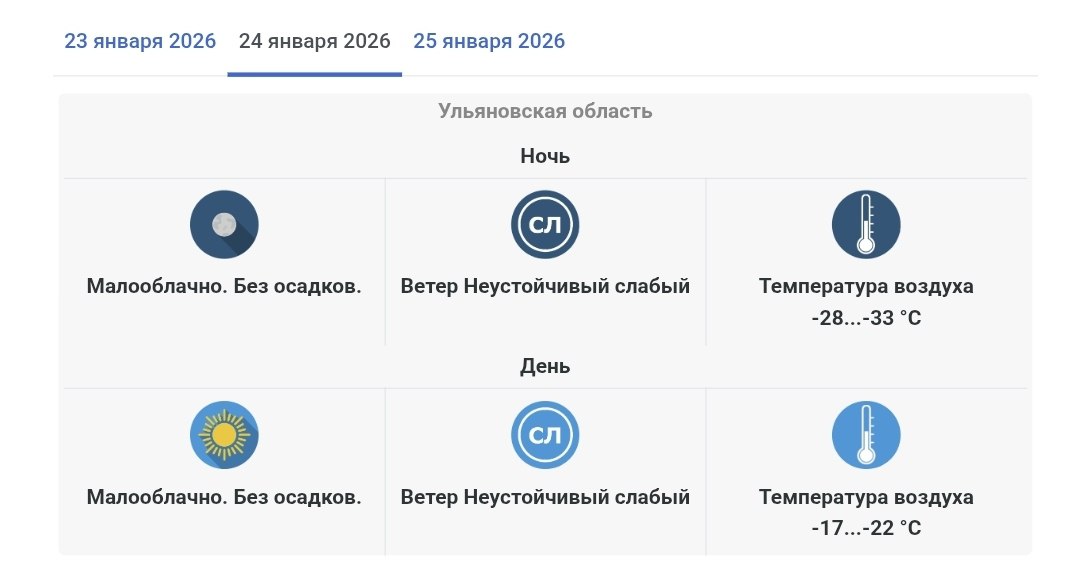Screen dimensions: 1079x569
Task: Click the light-blue СЛ wind icon under День
Action: pos(545,434)
